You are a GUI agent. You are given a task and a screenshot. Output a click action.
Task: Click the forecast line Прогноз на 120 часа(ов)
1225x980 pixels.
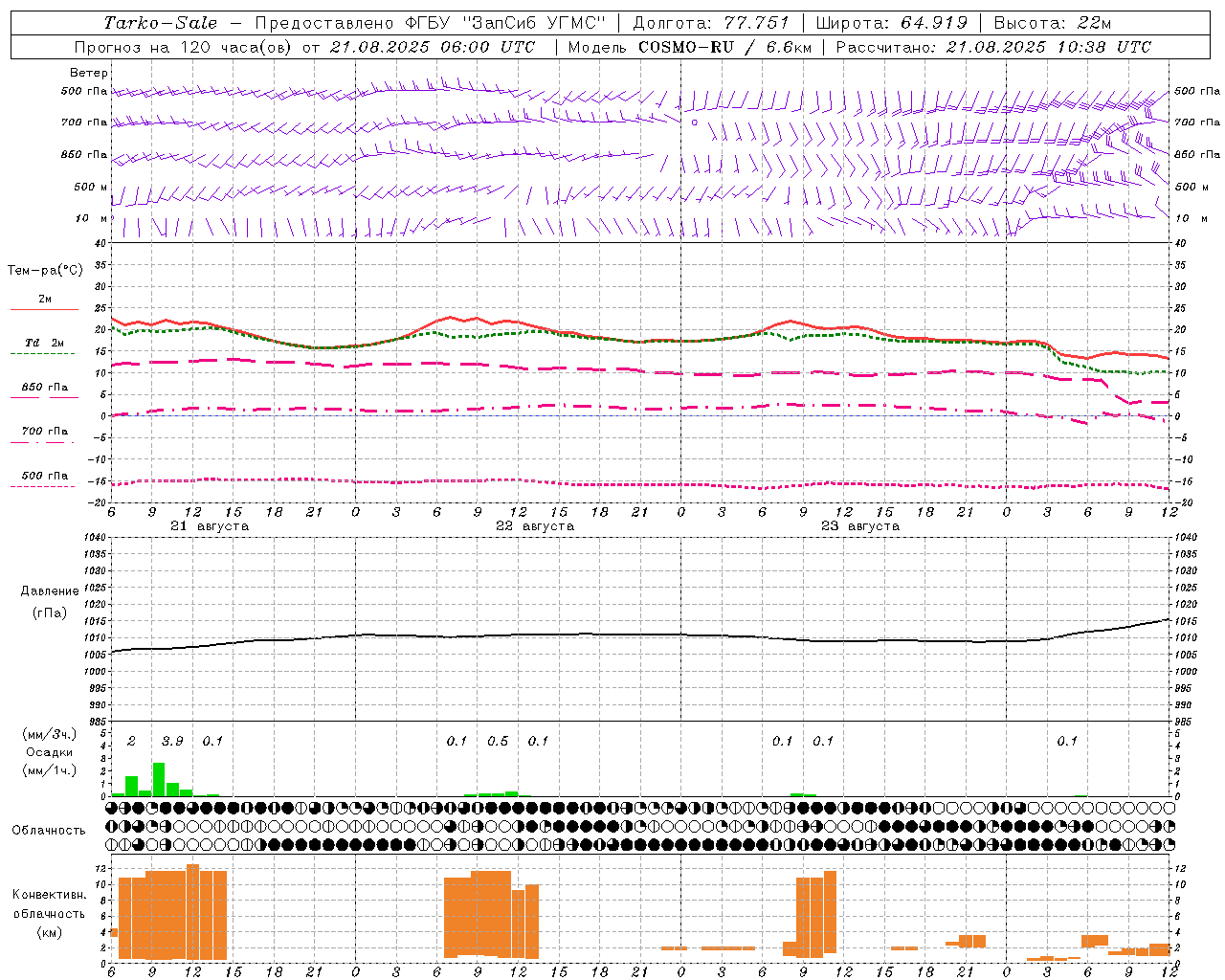click(x=184, y=47)
